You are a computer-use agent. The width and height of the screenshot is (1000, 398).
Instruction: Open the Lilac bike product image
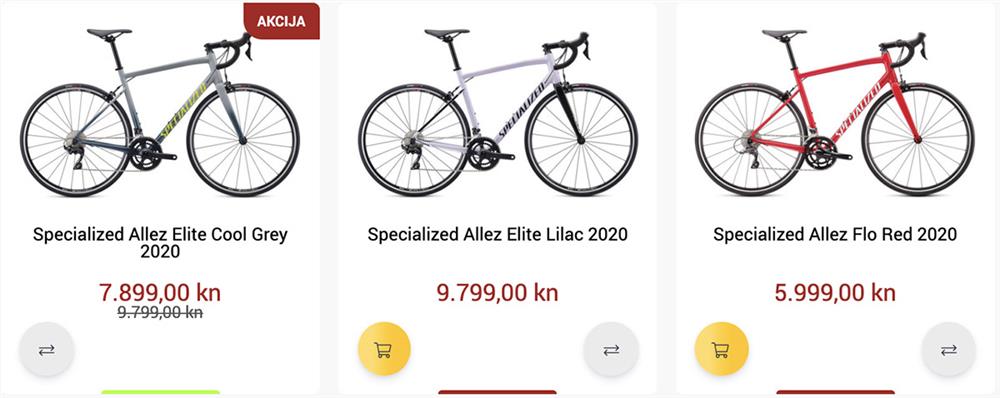[x=497, y=112]
